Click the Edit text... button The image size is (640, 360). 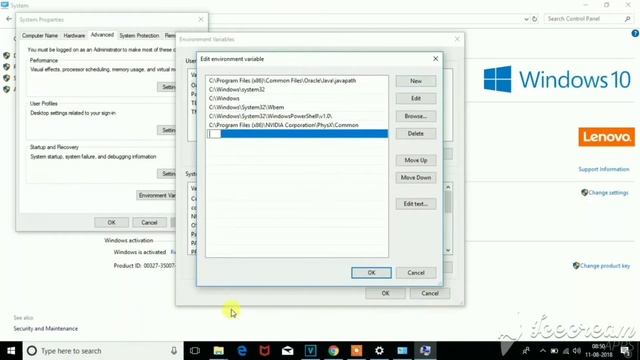click(x=416, y=204)
